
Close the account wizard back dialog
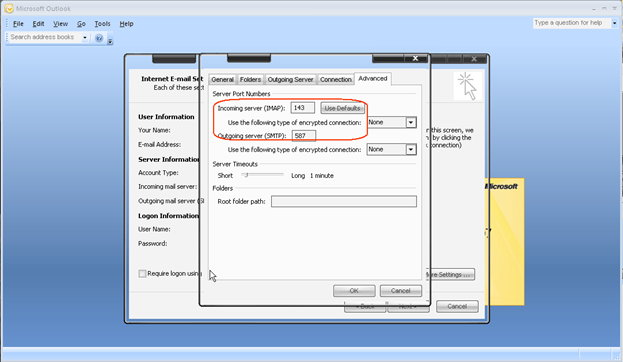click(x=474, y=59)
